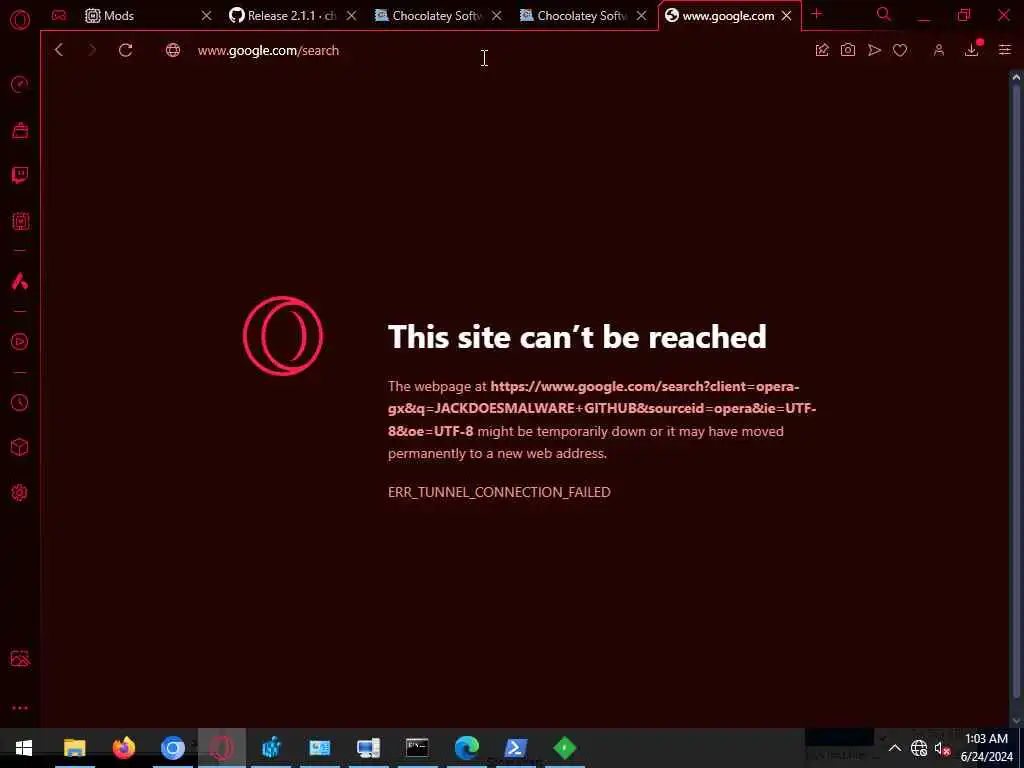1024x768 pixels.
Task: Expand the sidebar three-dots menu
Action: click(20, 708)
